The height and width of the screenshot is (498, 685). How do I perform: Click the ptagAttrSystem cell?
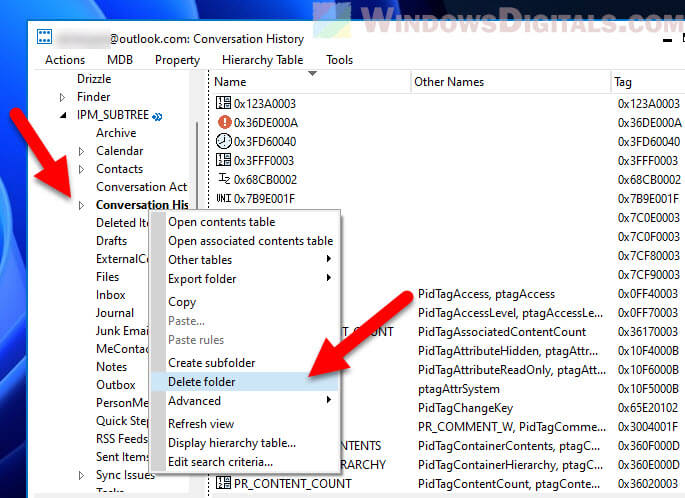click(459, 389)
